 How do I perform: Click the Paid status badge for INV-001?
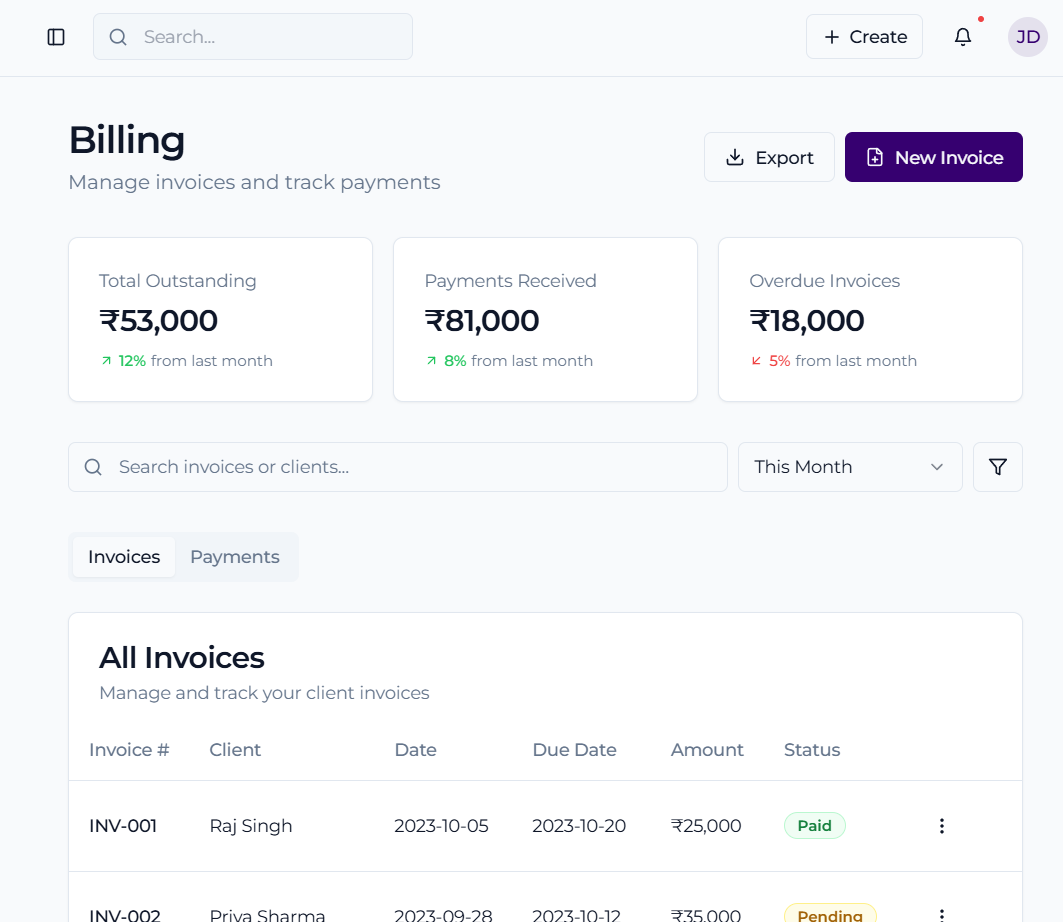click(x=814, y=826)
